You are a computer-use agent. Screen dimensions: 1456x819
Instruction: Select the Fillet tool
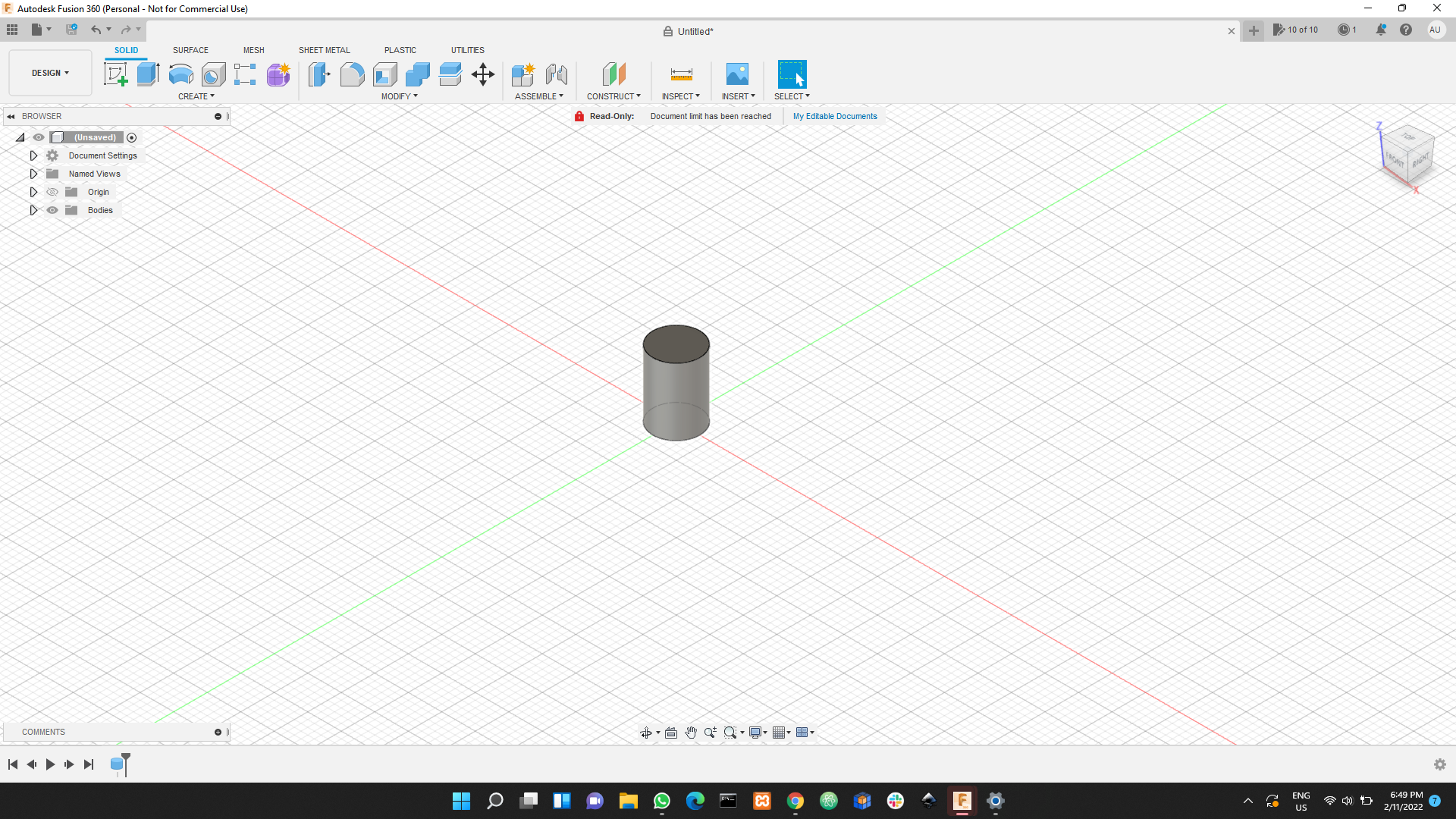[x=352, y=74]
